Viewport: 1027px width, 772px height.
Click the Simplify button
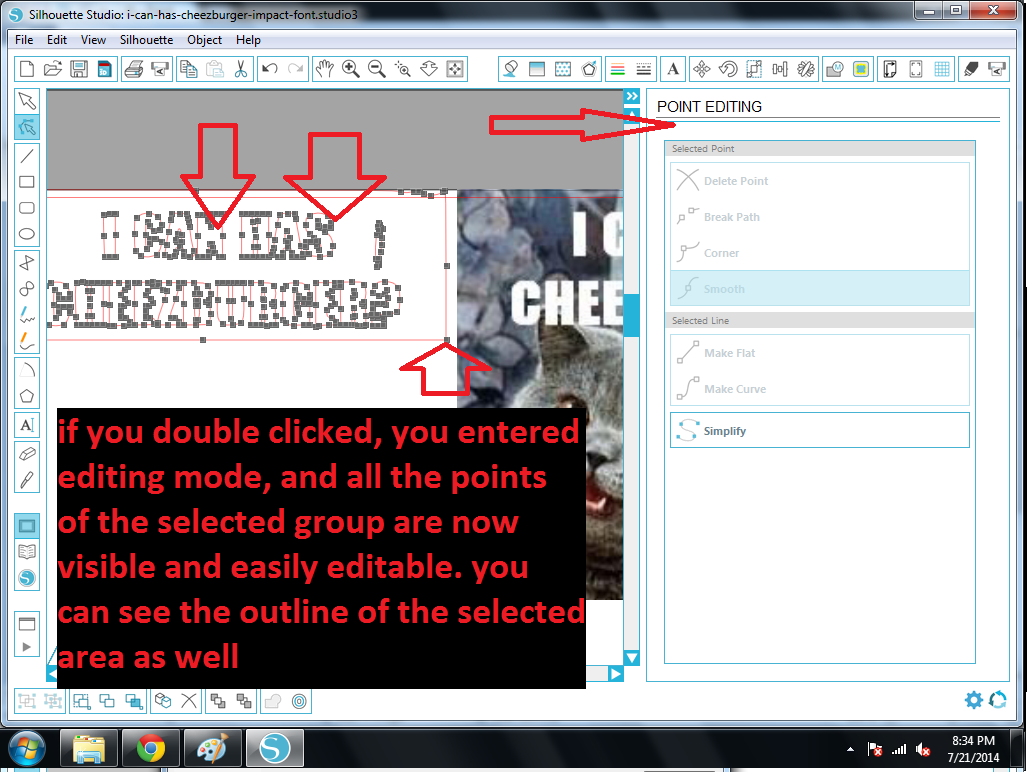819,430
